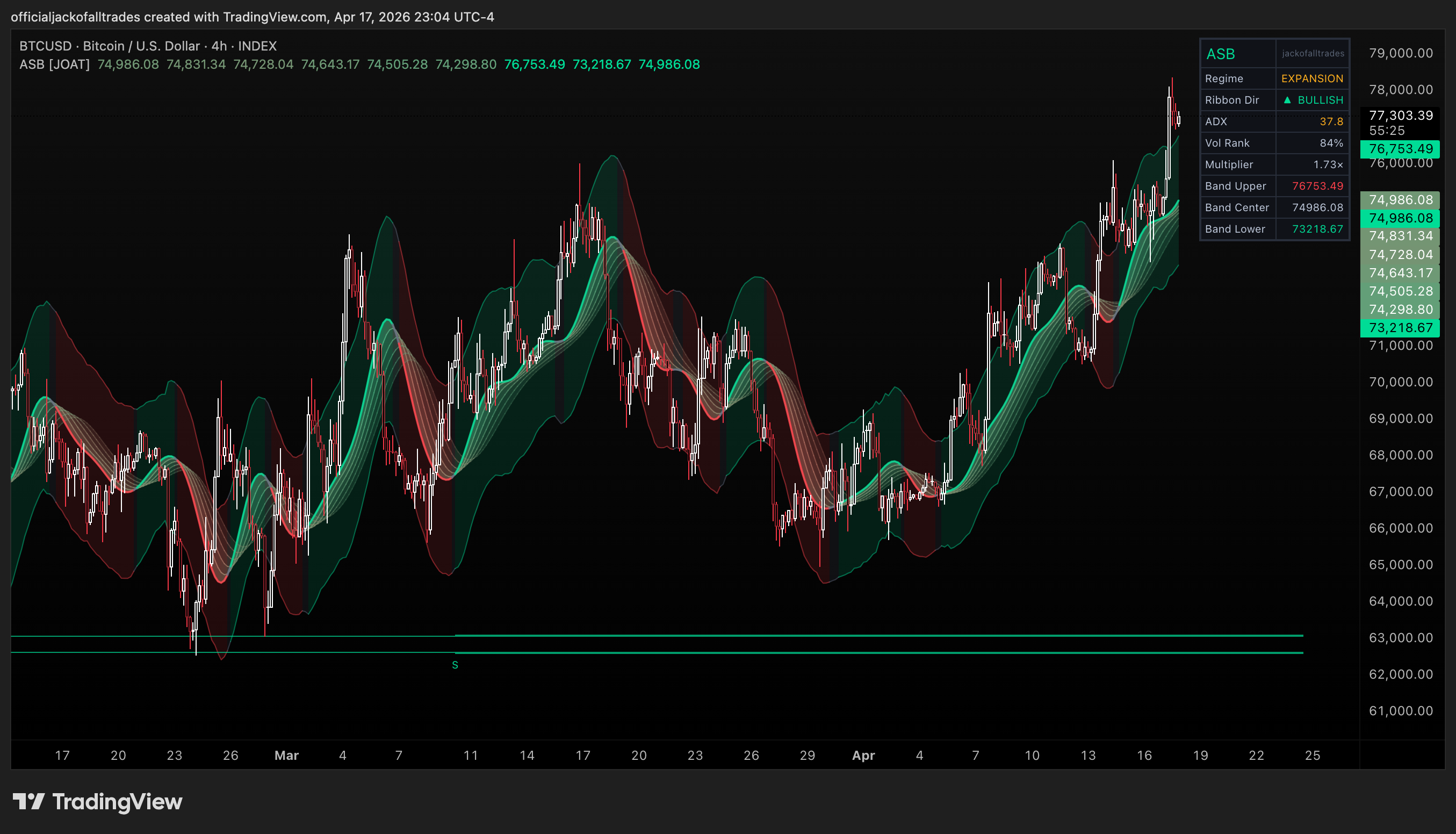Image resolution: width=1456 pixels, height=834 pixels.
Task: Click the 61,000.00 price axis label
Action: tap(1401, 711)
